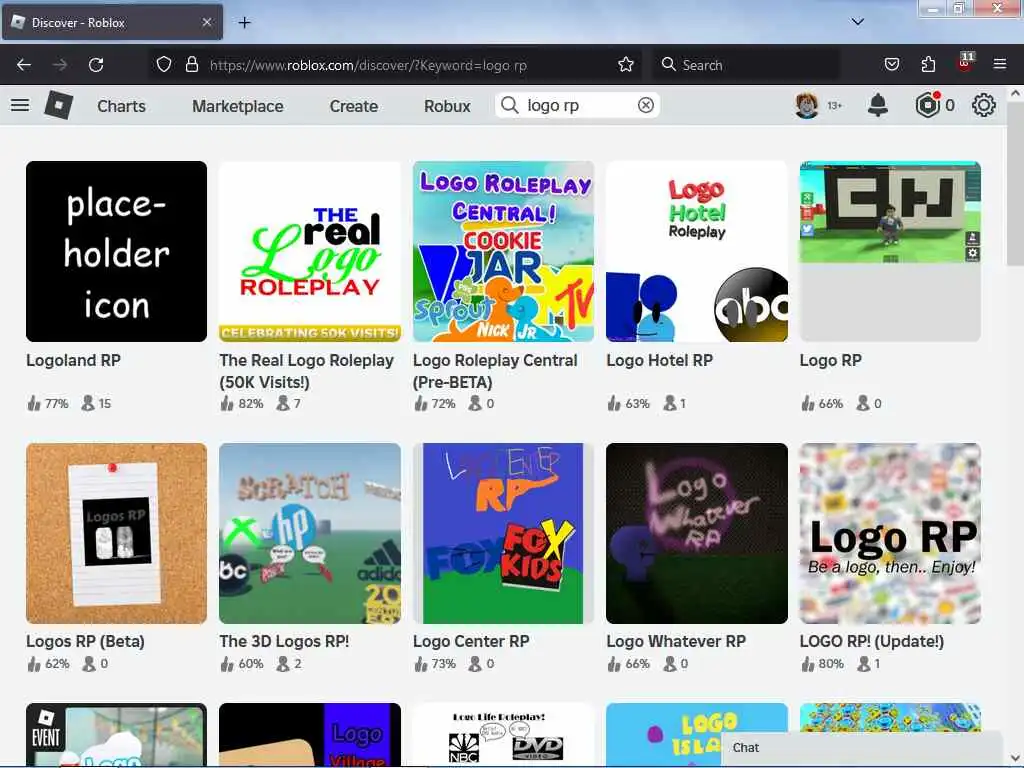This screenshot has height=768, width=1024.
Task: Clear the Roblox search text
Action: (645, 105)
